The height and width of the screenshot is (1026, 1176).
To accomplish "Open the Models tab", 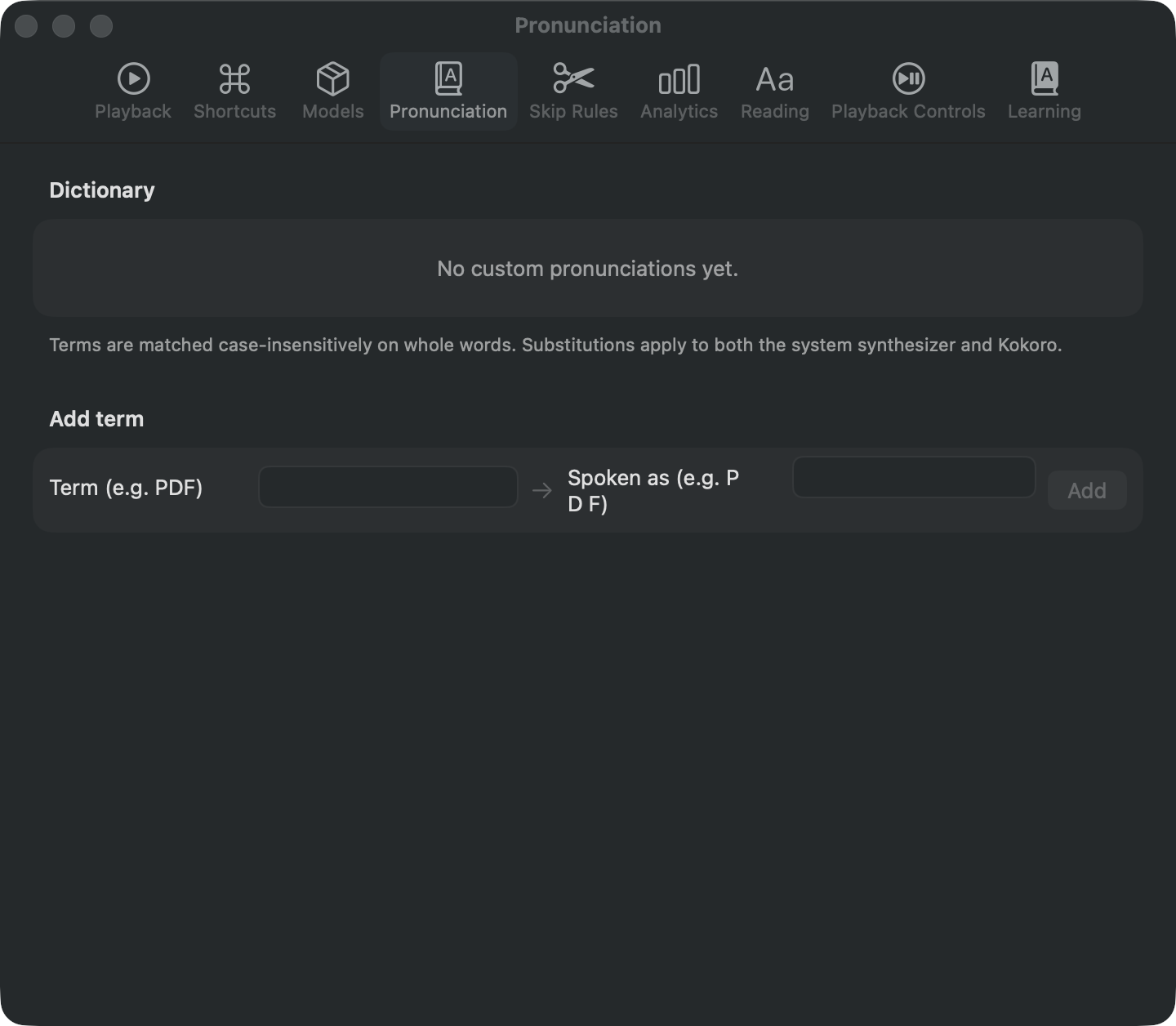I will pyautogui.click(x=333, y=91).
